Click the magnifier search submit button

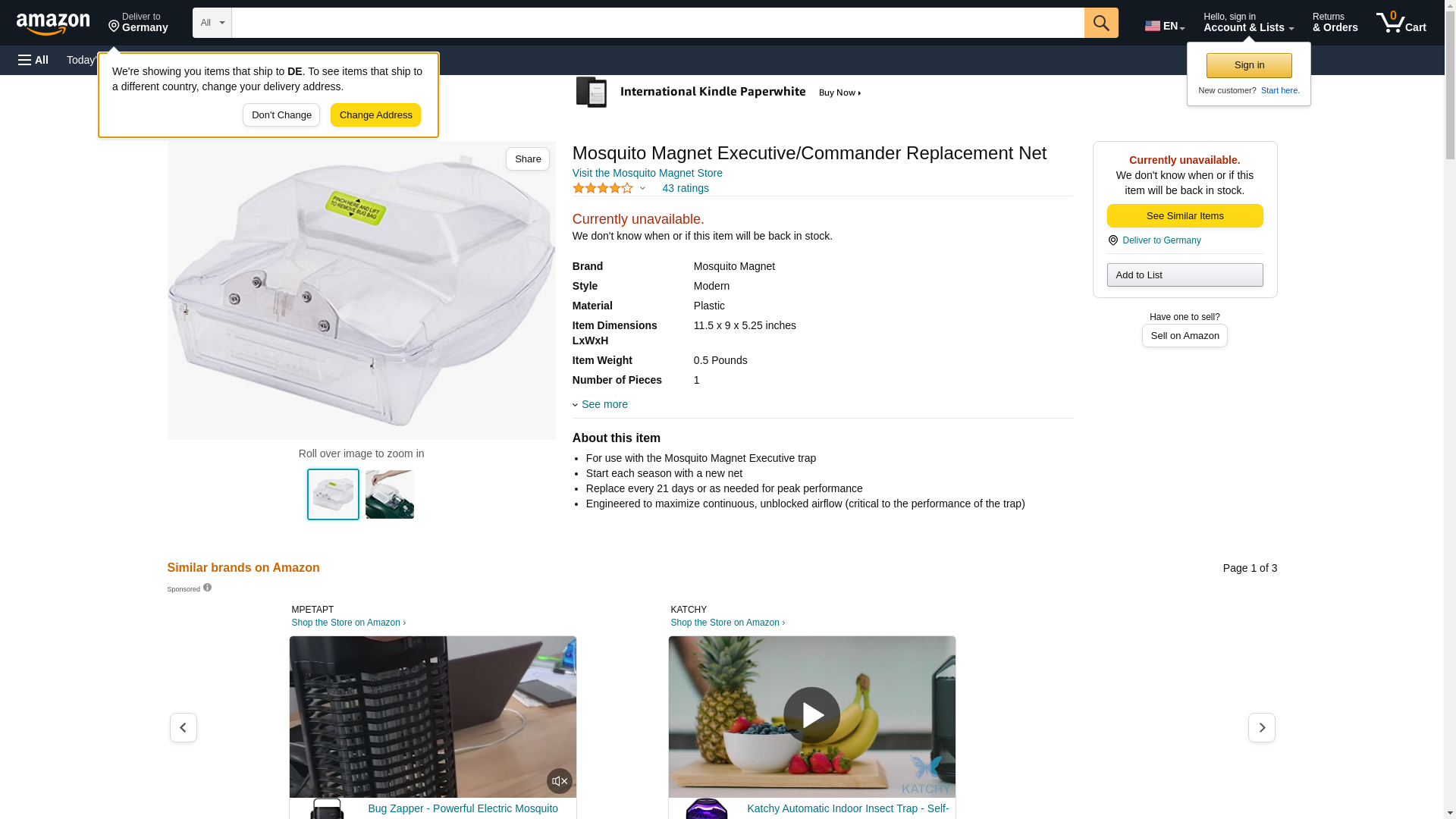[1101, 23]
